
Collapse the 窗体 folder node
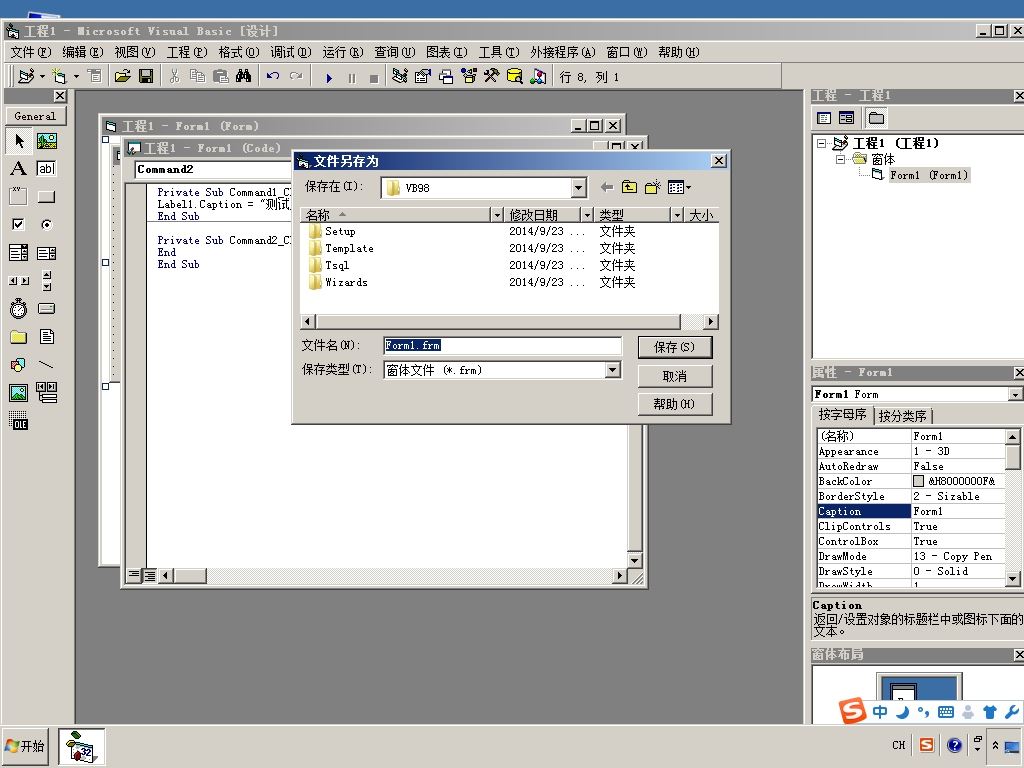[x=841, y=159]
